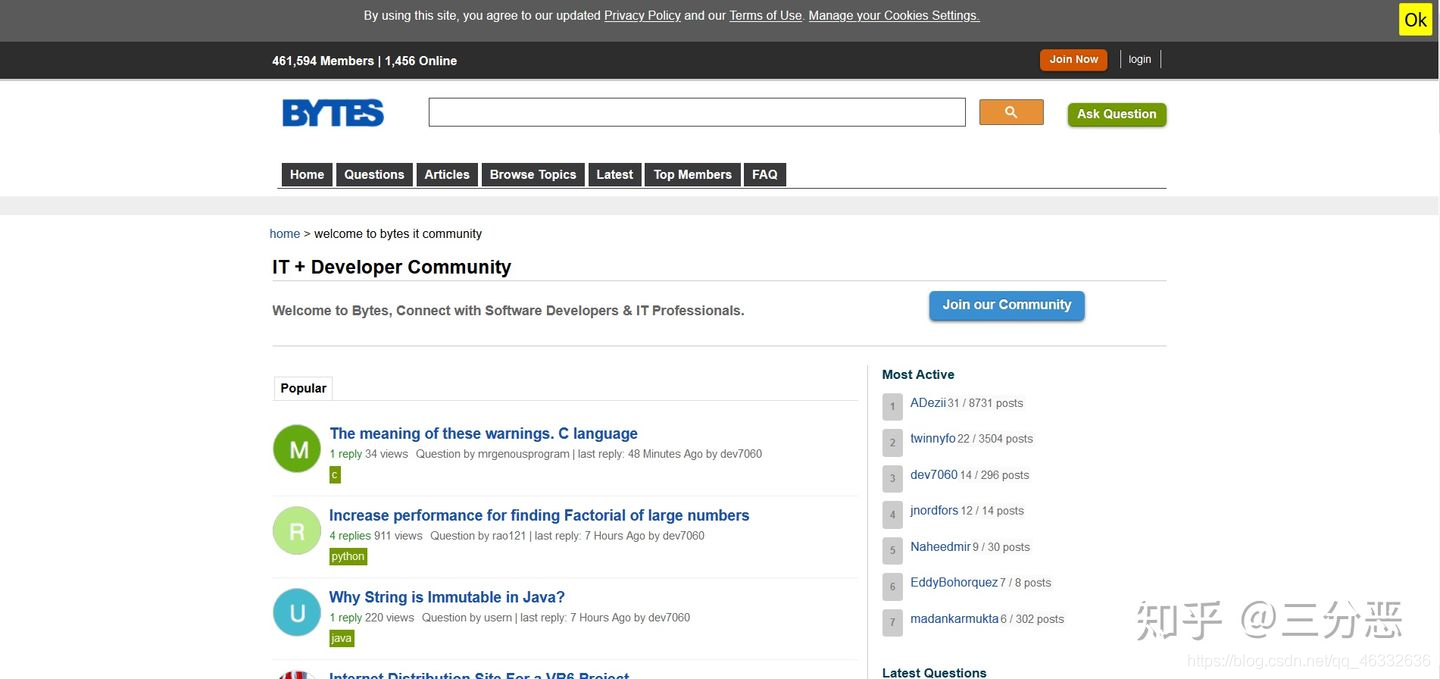1440x679 pixels.
Task: Click rank badge 2 next to twinnyfo
Action: point(893,443)
